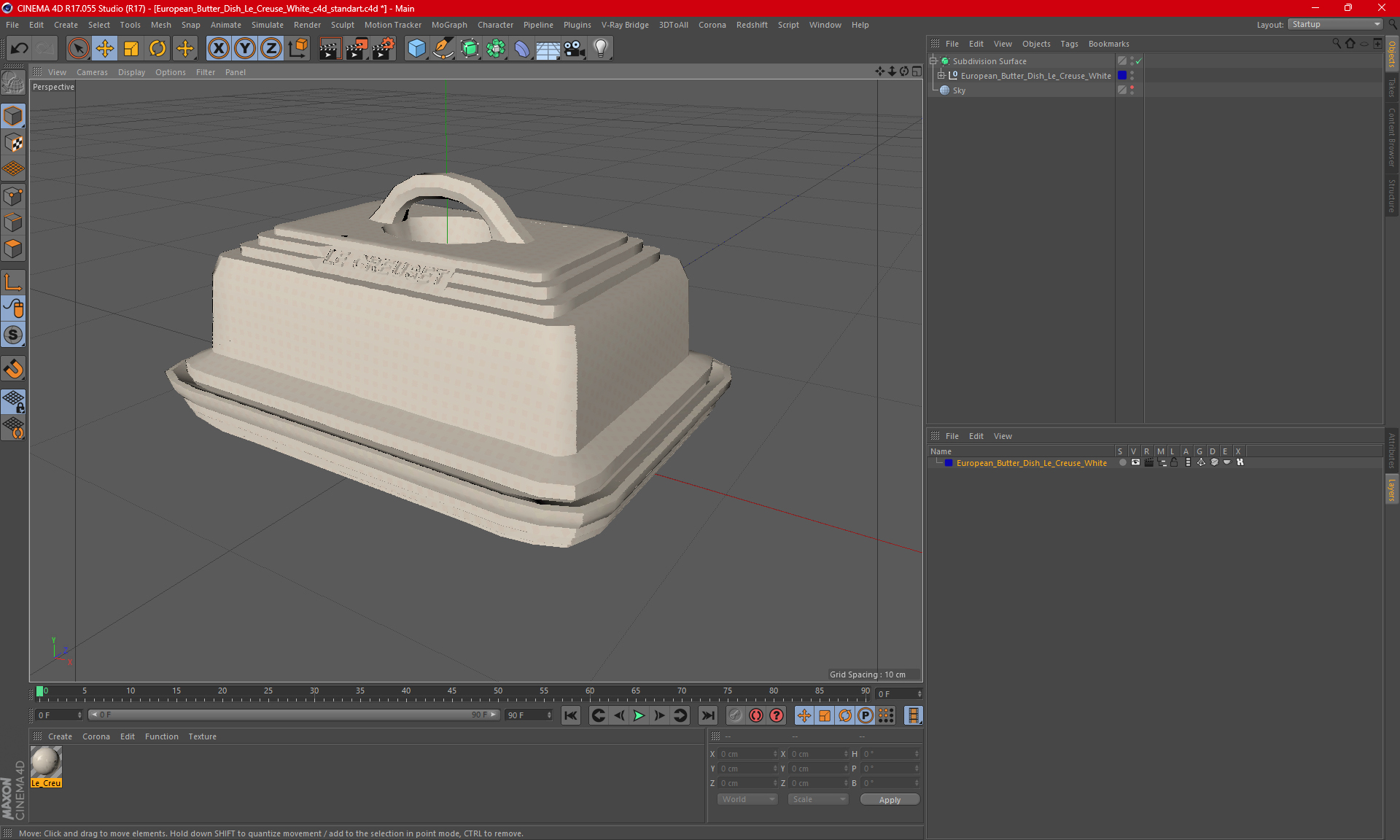Open viewport Display menu
Screen dimensions: 1400x840
tap(131, 72)
